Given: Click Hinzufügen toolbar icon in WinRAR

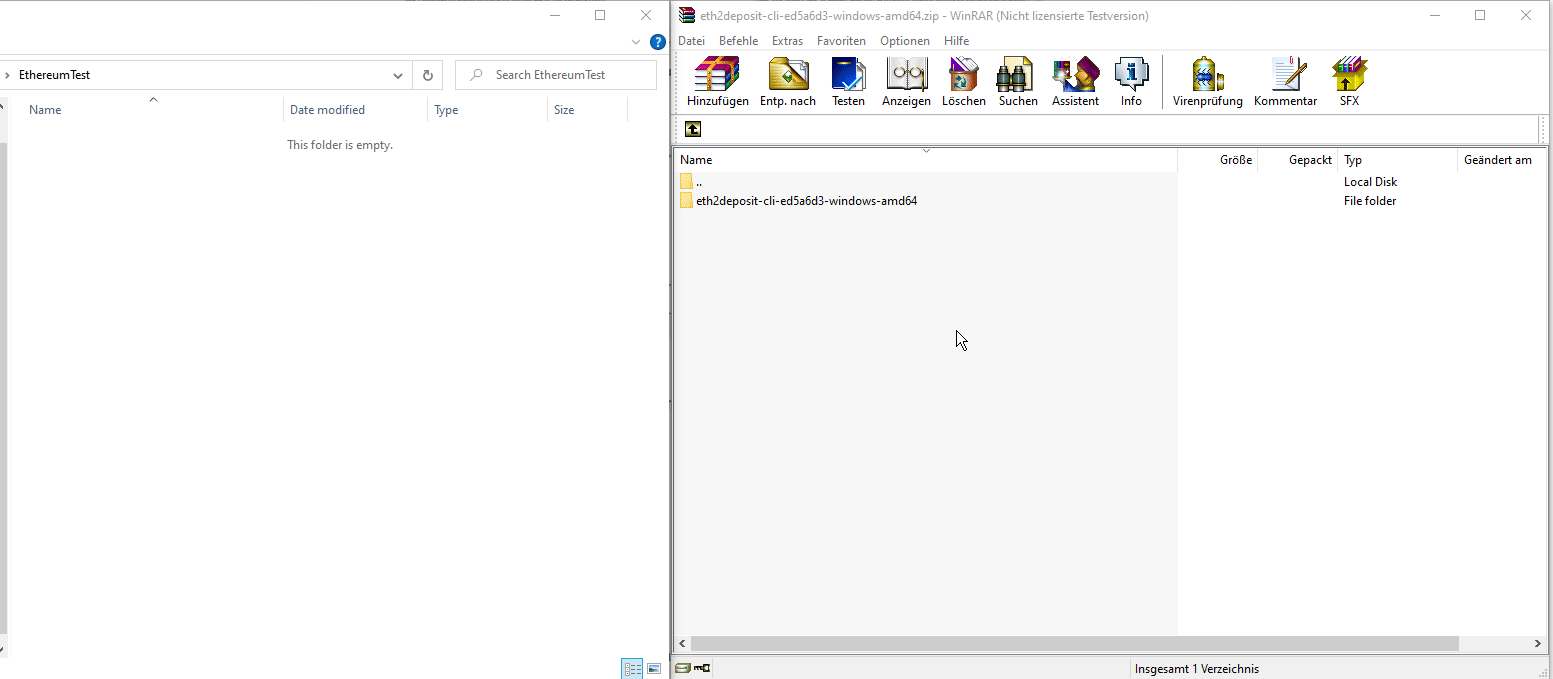Looking at the screenshot, I should click(x=717, y=82).
